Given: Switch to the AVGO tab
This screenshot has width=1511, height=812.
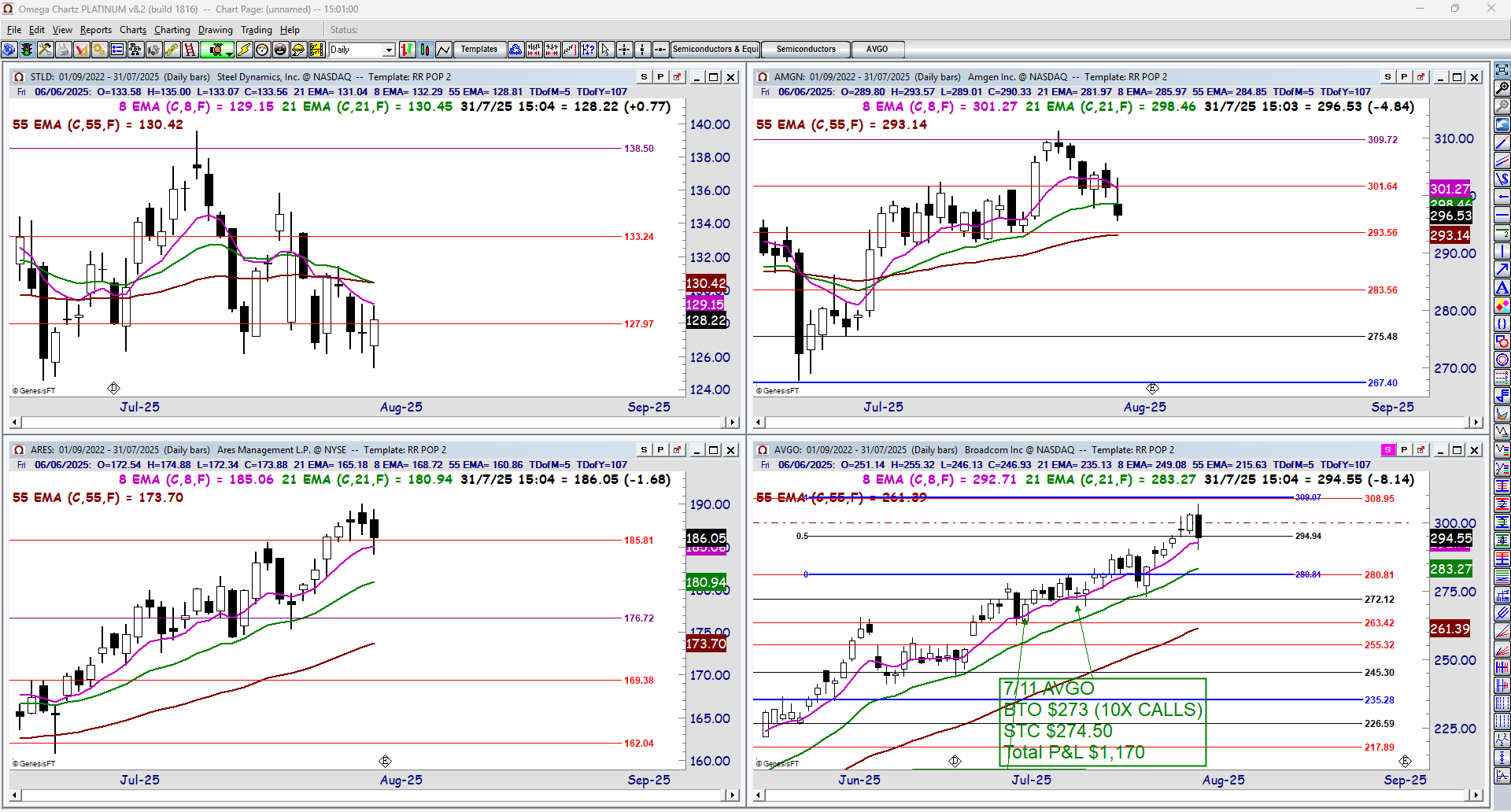Looking at the screenshot, I should click(877, 50).
